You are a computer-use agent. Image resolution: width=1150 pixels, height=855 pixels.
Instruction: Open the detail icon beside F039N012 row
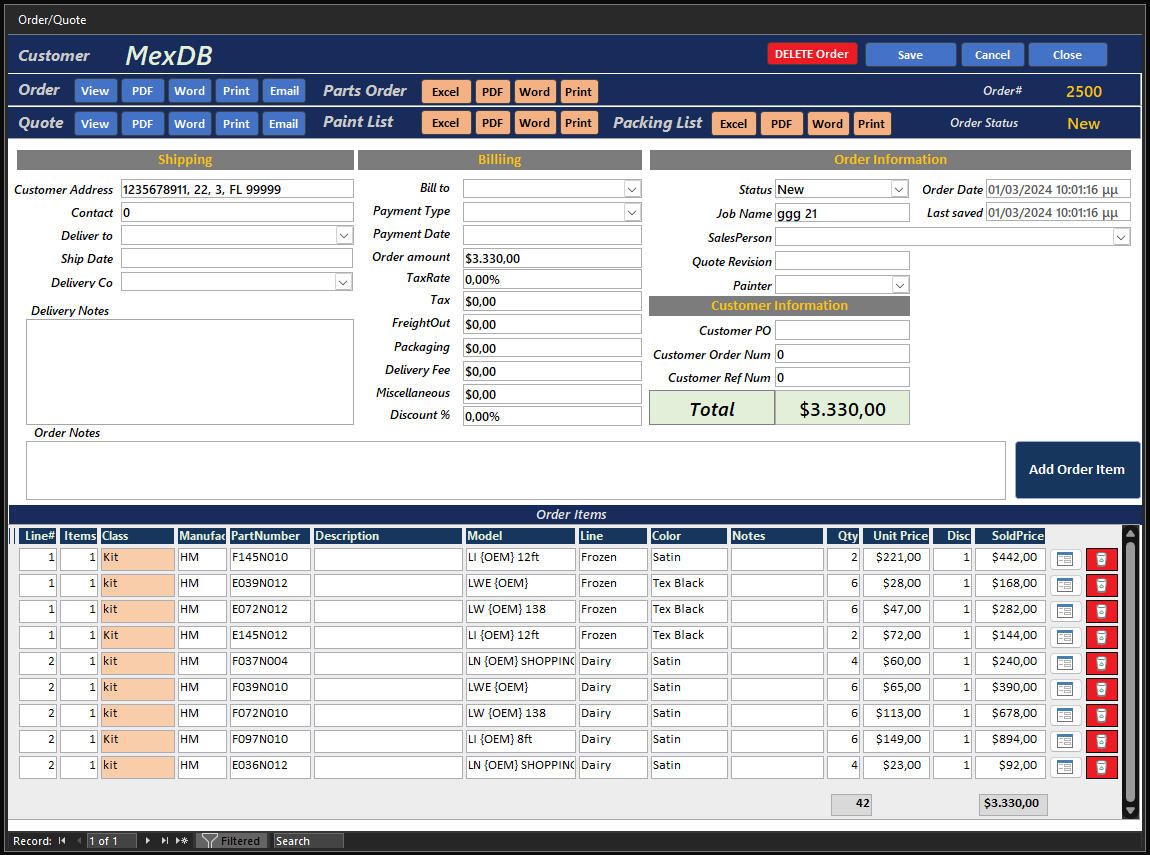[1064, 584]
